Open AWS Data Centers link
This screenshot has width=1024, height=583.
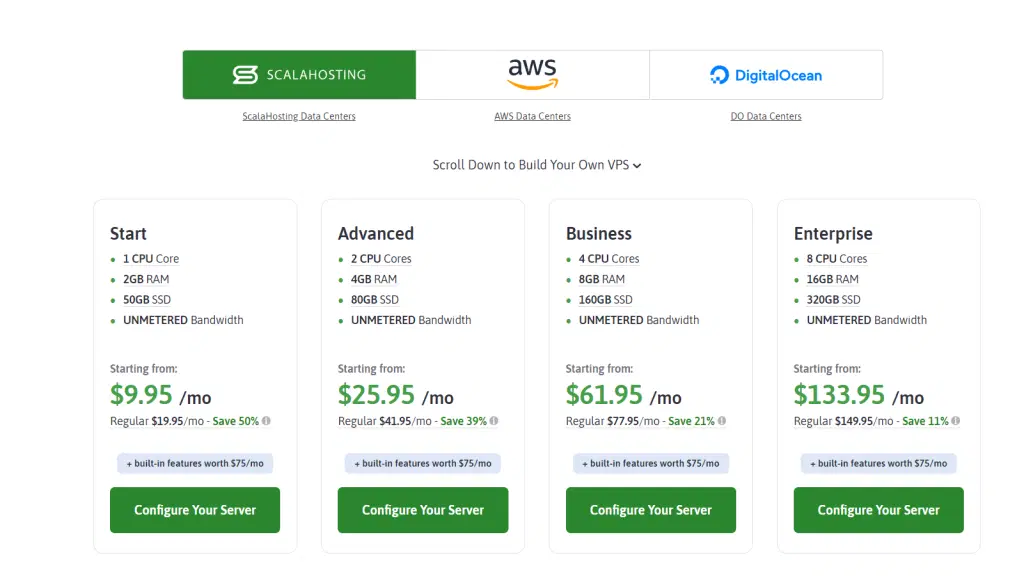[x=532, y=116]
